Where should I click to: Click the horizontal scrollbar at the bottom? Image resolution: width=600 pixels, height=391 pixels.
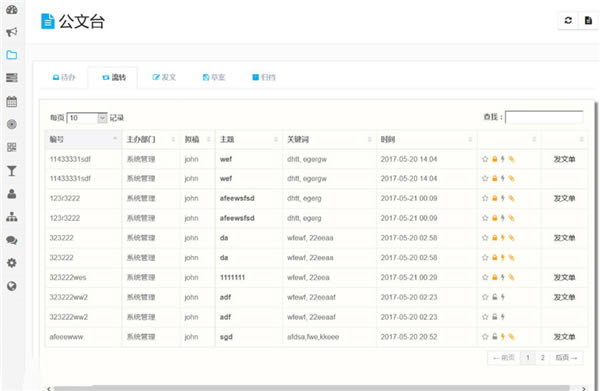[x=311, y=388]
